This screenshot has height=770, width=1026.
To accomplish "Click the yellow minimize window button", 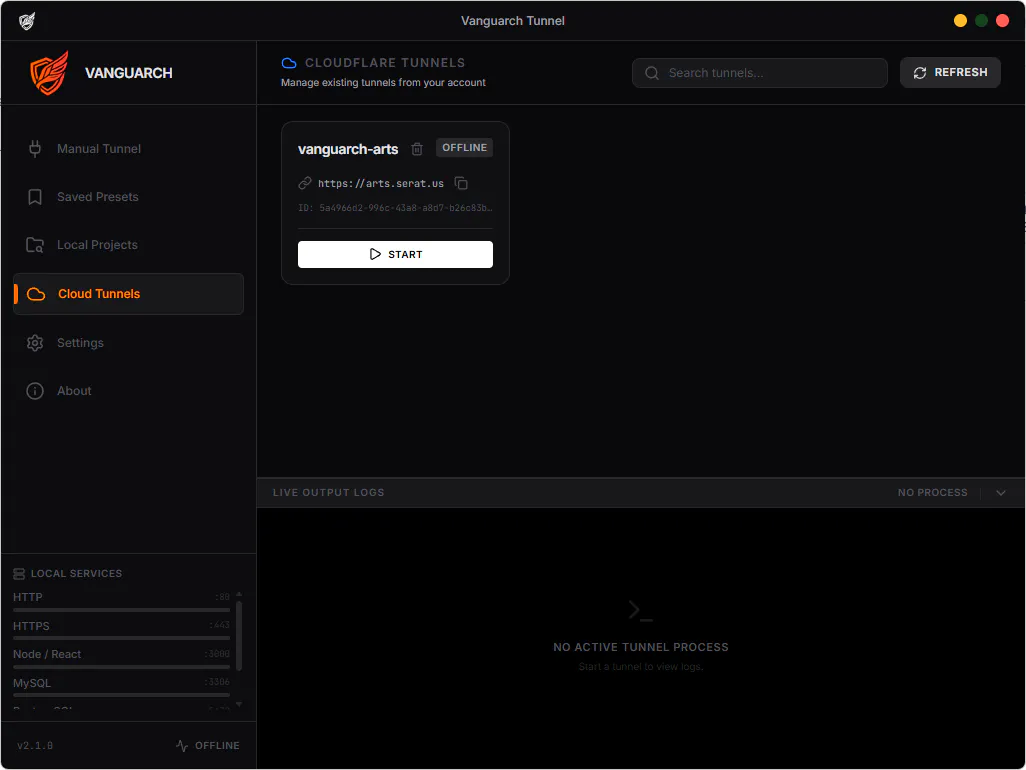I will [x=960, y=21].
